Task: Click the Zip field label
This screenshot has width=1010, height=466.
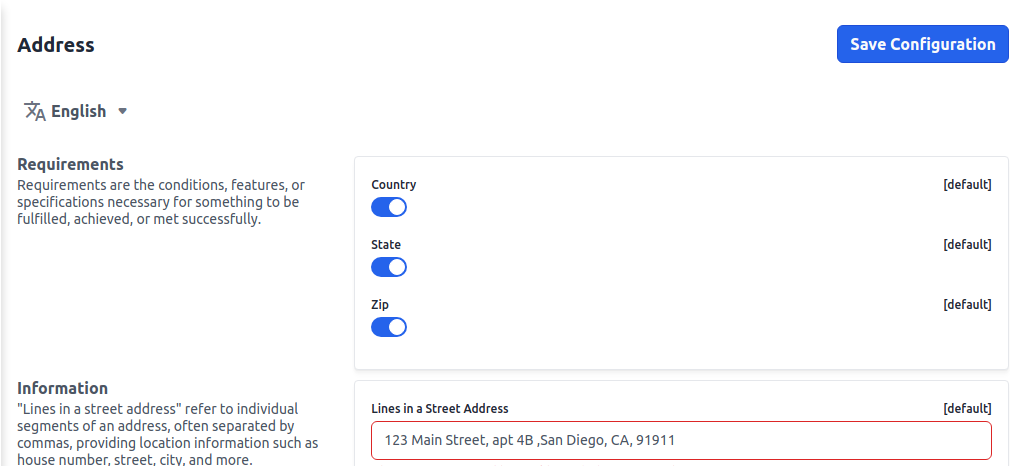Action: click(380, 305)
